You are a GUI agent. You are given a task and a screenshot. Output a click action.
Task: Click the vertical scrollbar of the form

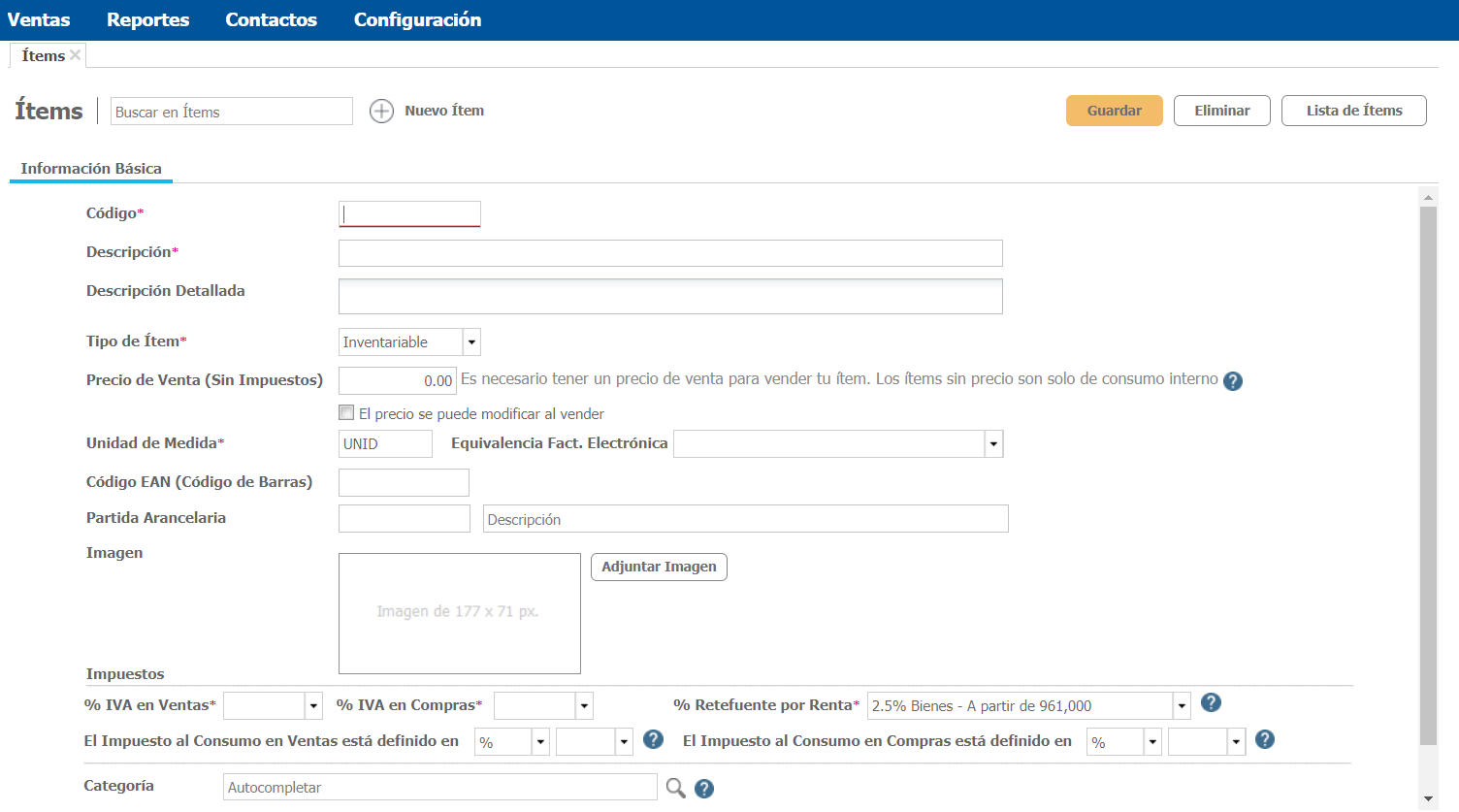tap(1427, 475)
